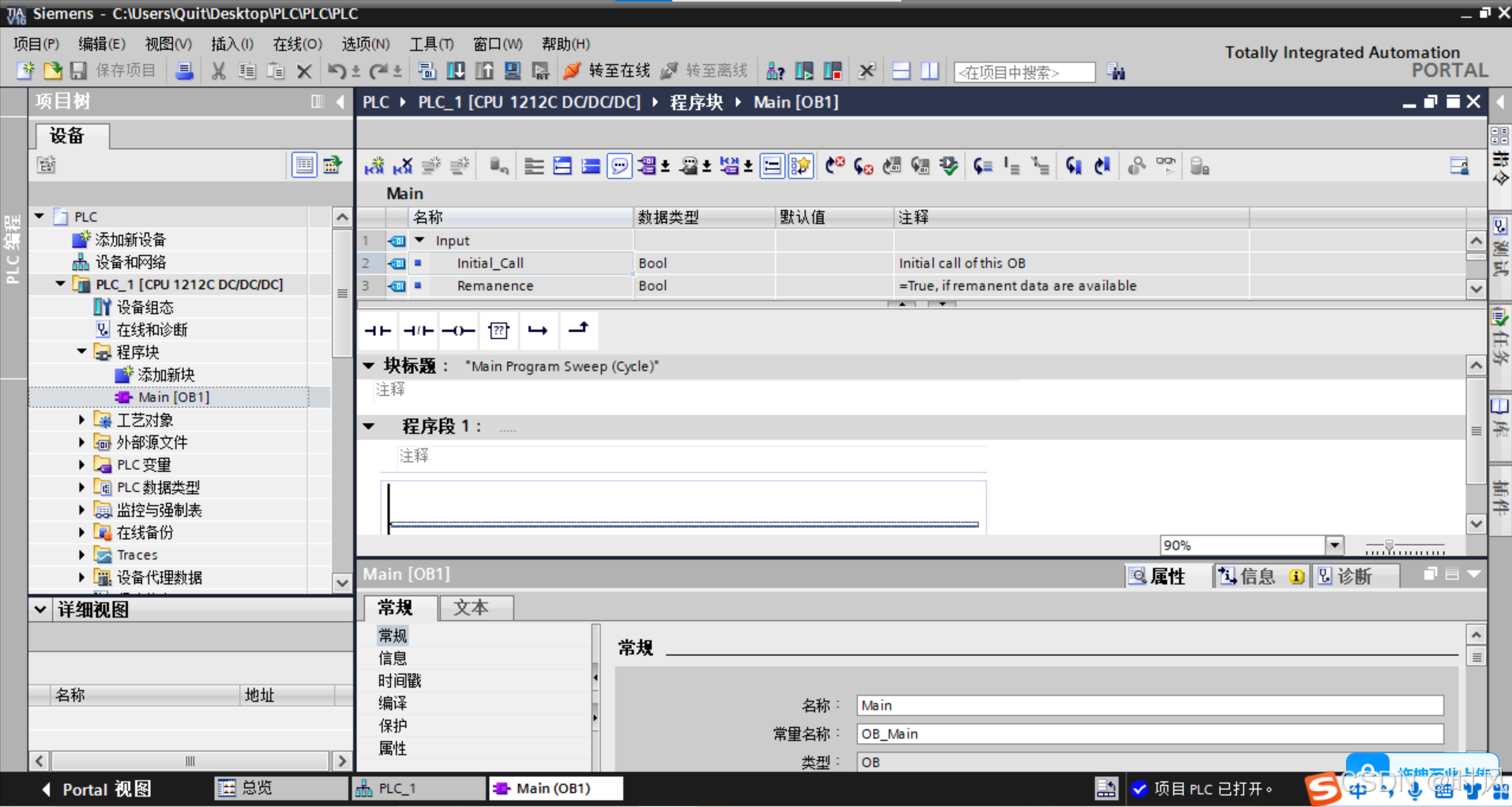Click the 名称 input field containing Main
This screenshot has height=807, width=1512.
1149,705
